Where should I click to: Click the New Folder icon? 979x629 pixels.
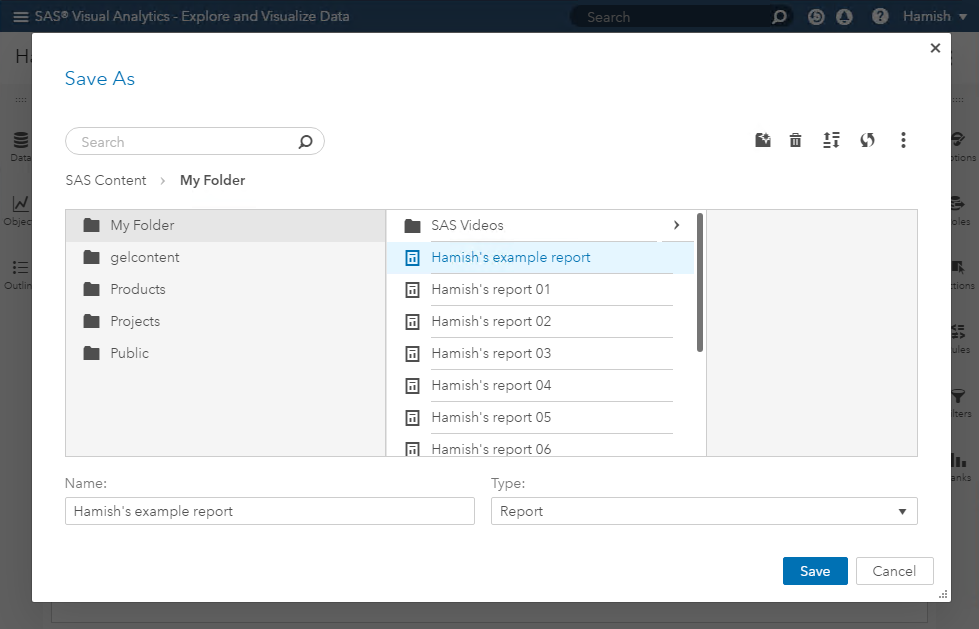[x=763, y=141]
